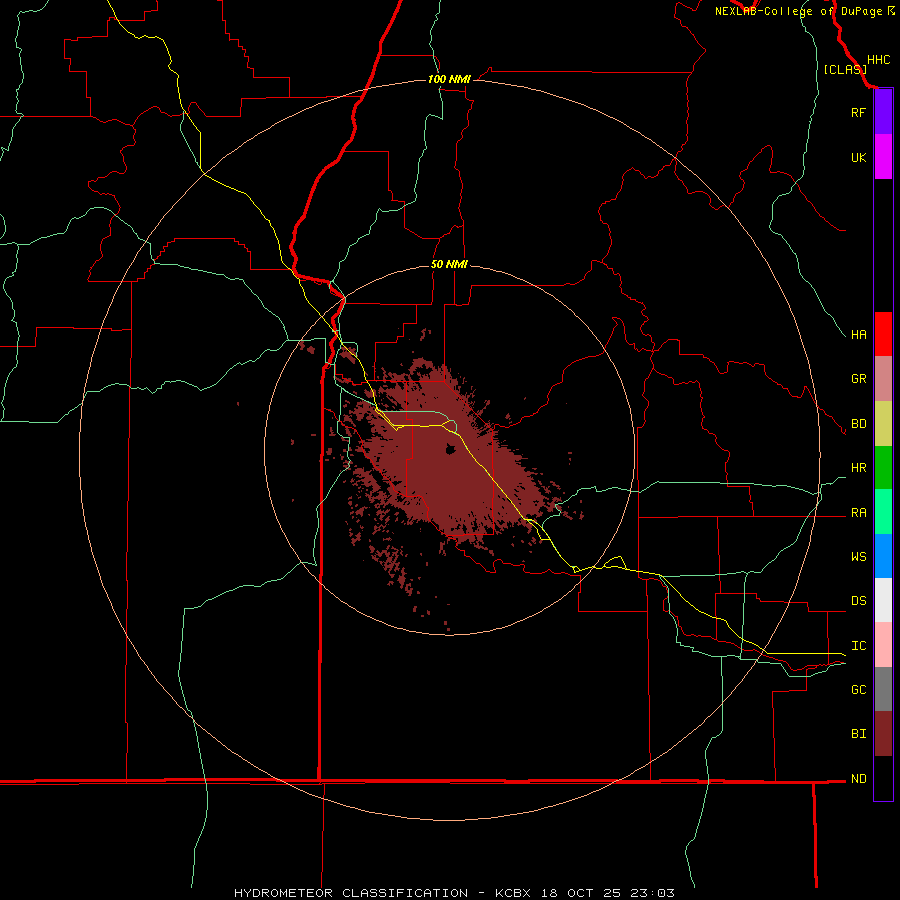Screen dimensions: 900x900
Task: Click the WS blue legend swatch
Action: coord(883,556)
